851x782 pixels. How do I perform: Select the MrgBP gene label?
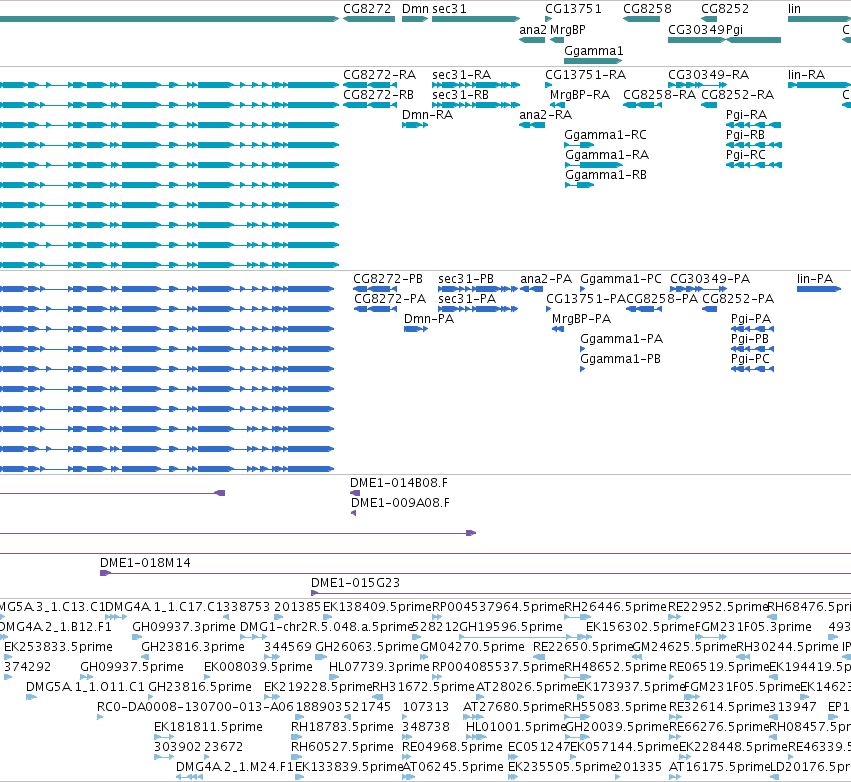pyautogui.click(x=568, y=30)
